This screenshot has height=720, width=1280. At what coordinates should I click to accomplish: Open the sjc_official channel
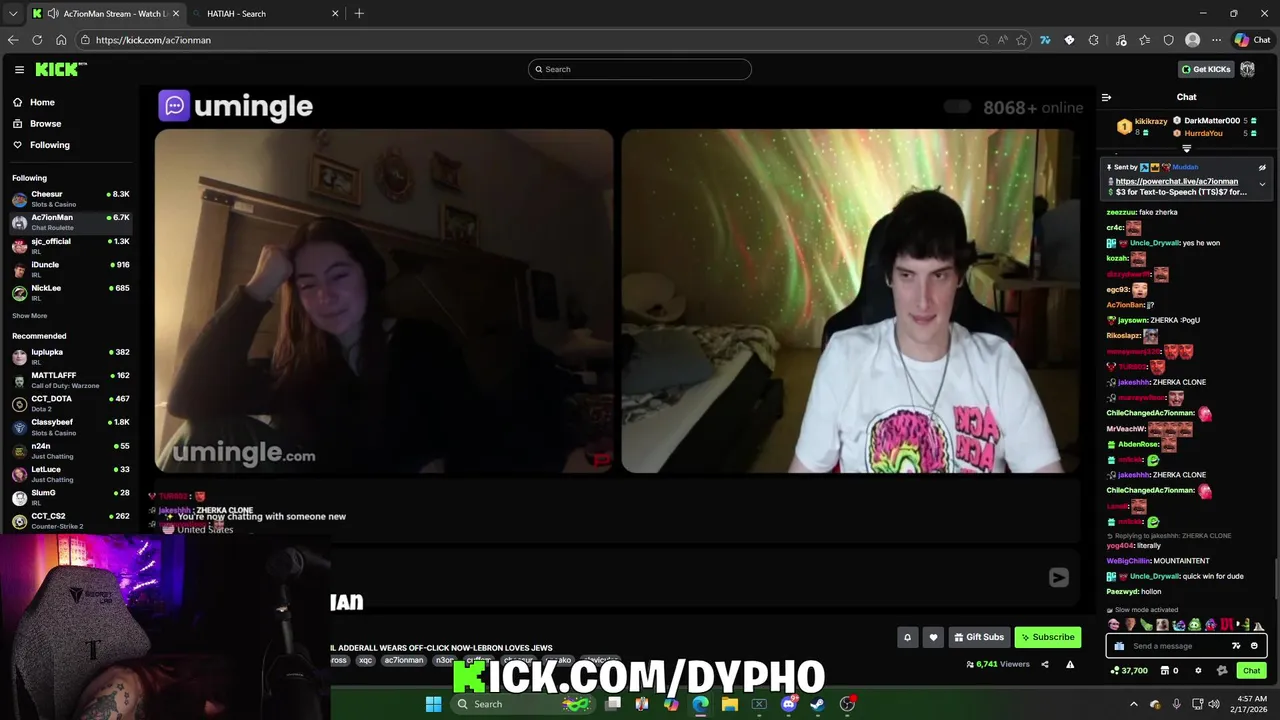click(70, 246)
